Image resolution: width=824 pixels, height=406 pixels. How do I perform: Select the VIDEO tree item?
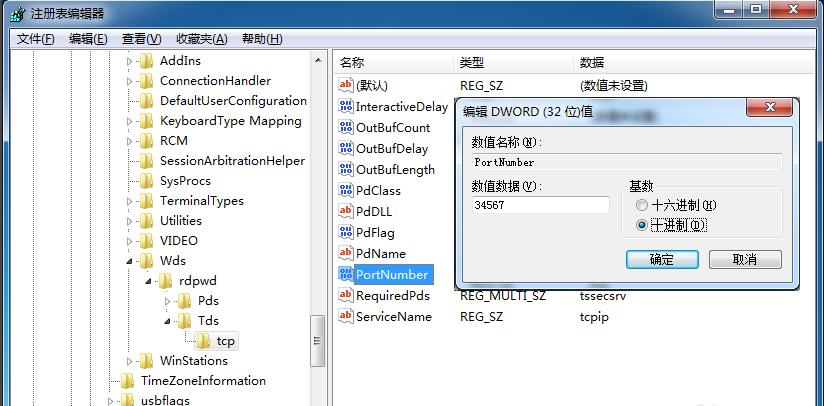(x=179, y=241)
